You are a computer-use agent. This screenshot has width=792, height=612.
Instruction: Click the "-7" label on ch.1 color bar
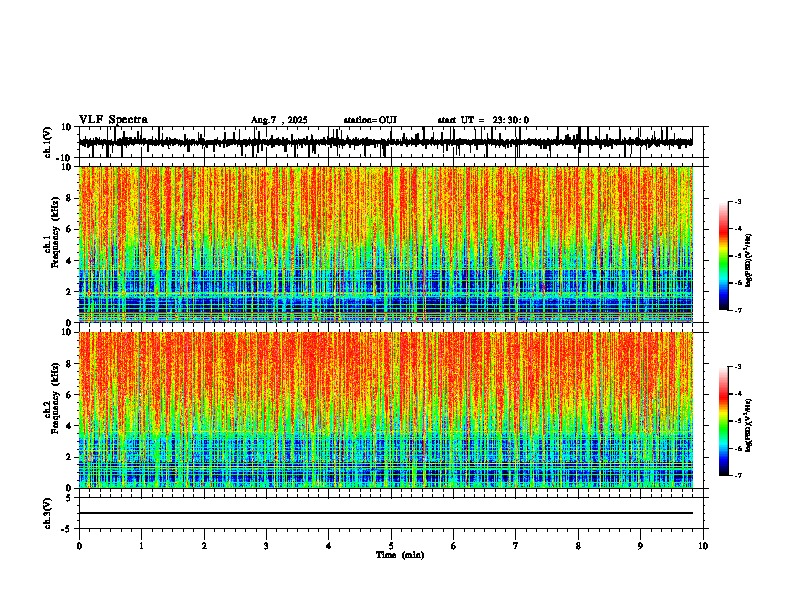tap(737, 310)
